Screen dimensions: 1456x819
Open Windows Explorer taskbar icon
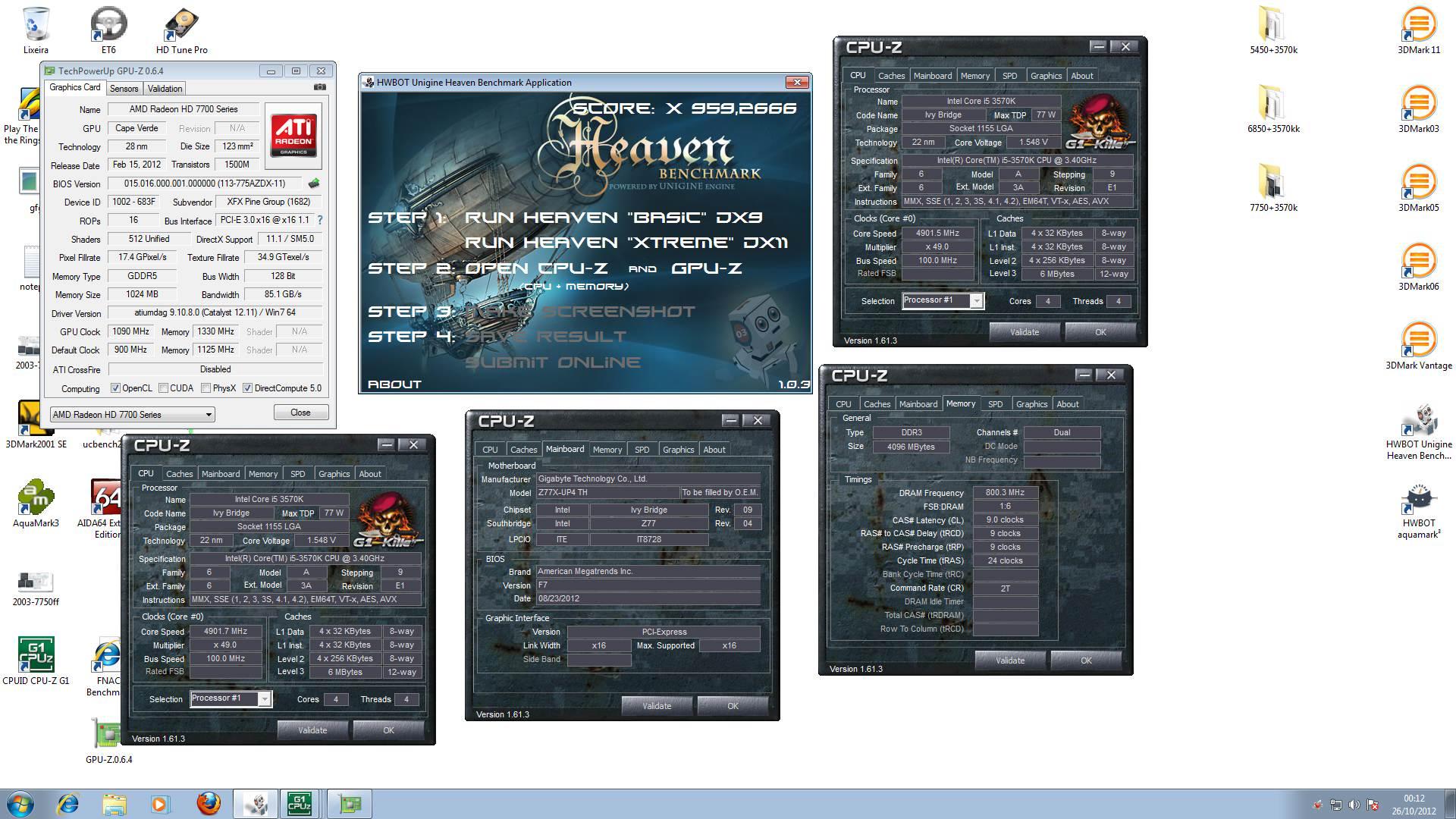click(x=115, y=804)
